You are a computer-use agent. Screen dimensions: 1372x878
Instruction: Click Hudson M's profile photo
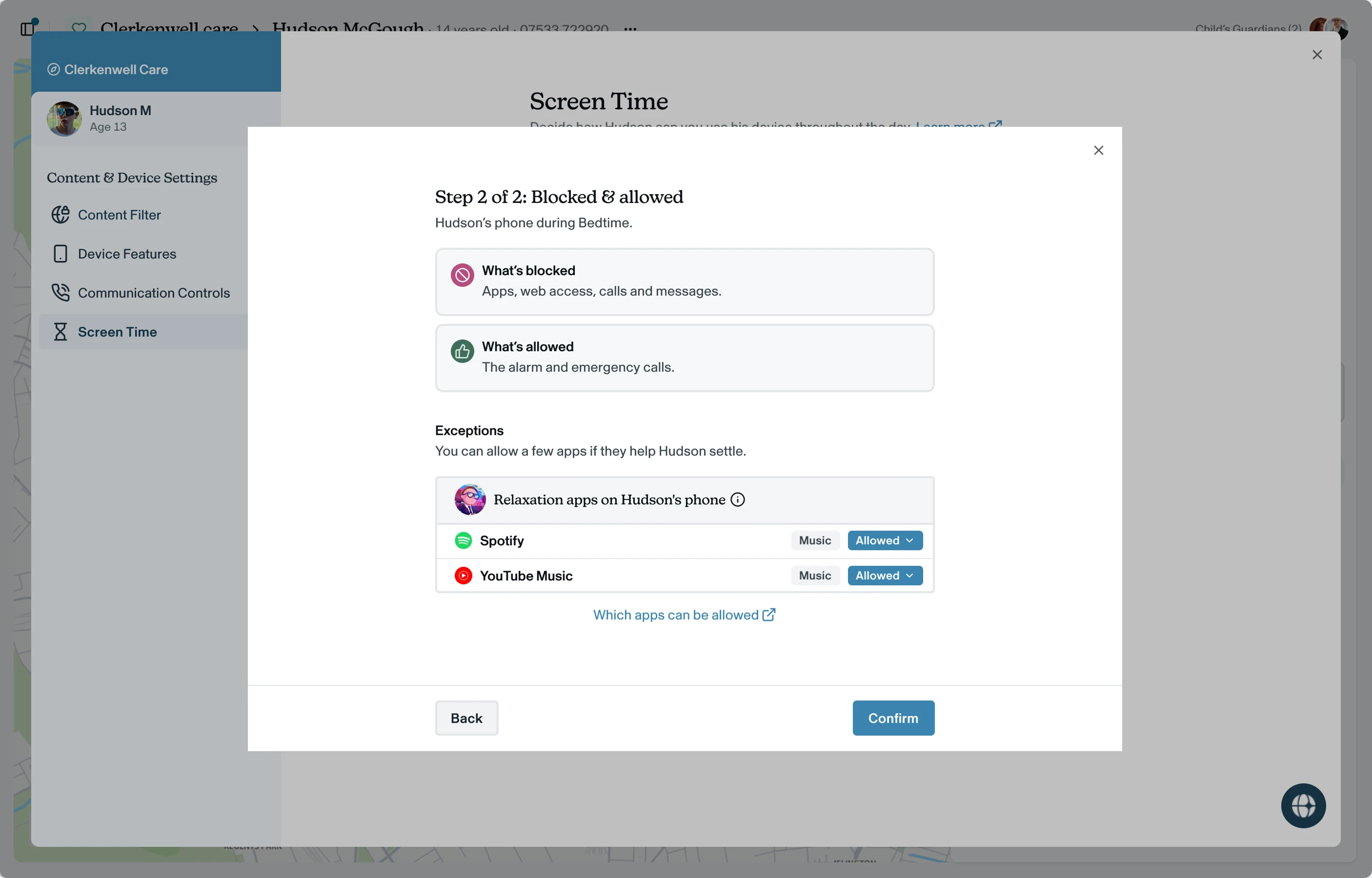[64, 119]
